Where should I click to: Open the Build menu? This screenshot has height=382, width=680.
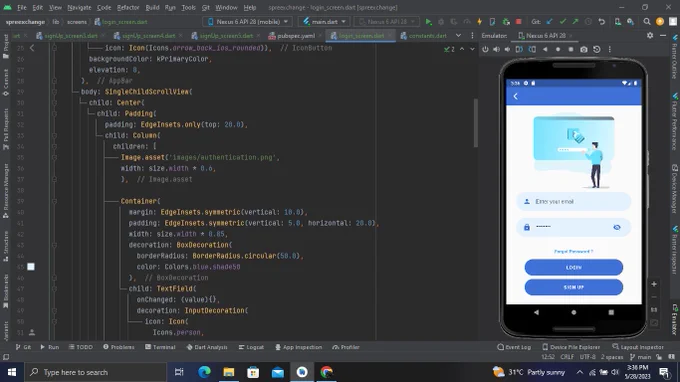152,7
